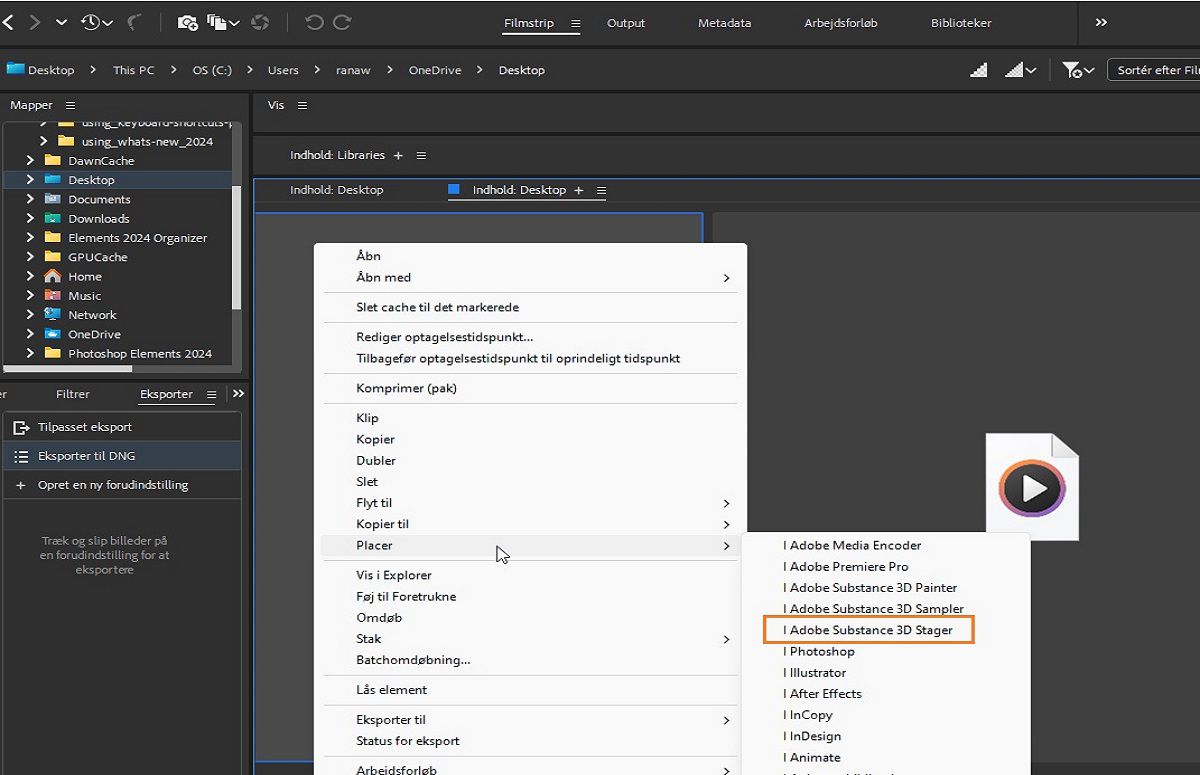Open thumbnail quality options icon with chevron
1200x775 pixels.
(x=1020, y=70)
